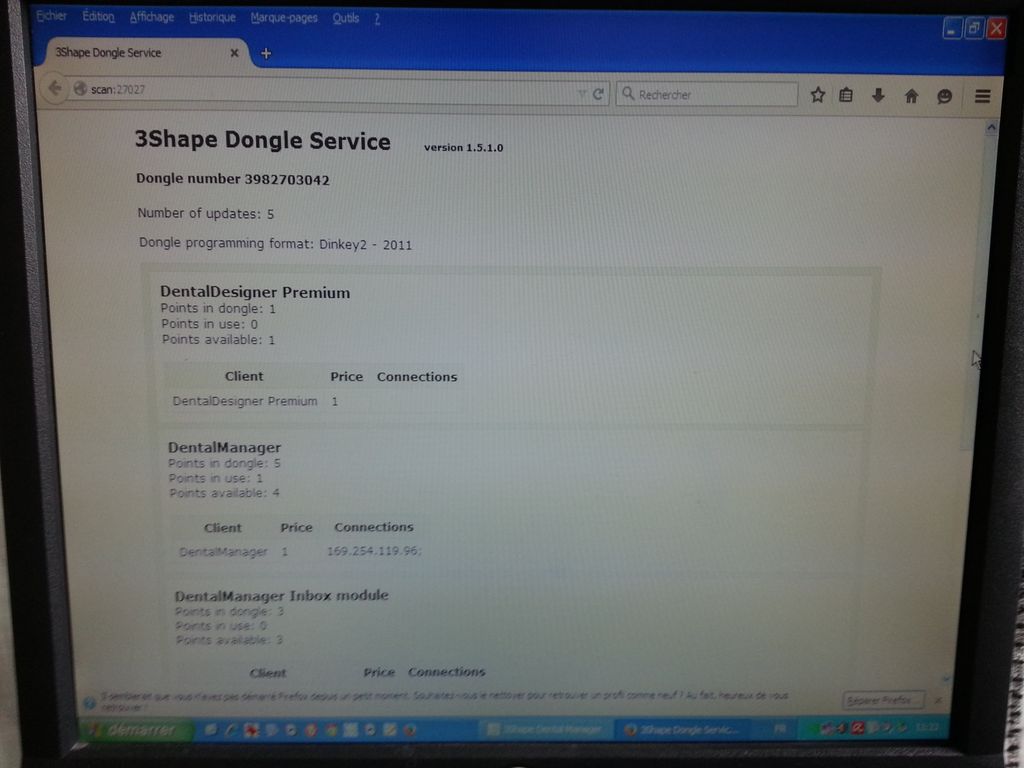1024x768 pixels.
Task: Open the Firefox hamburger menu
Action: 982,97
